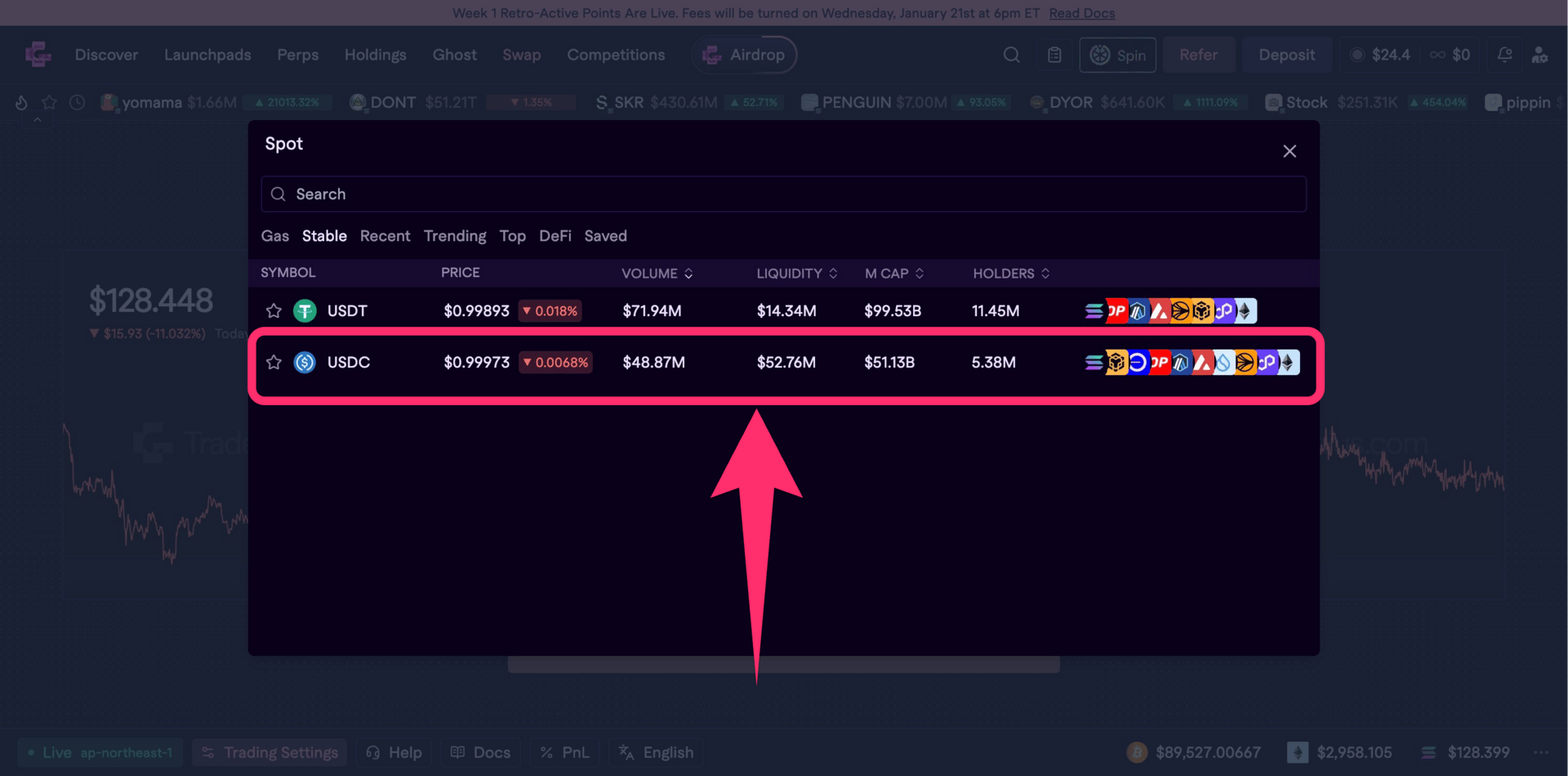Switch to the Saved tab
1568x776 pixels.
click(x=606, y=236)
